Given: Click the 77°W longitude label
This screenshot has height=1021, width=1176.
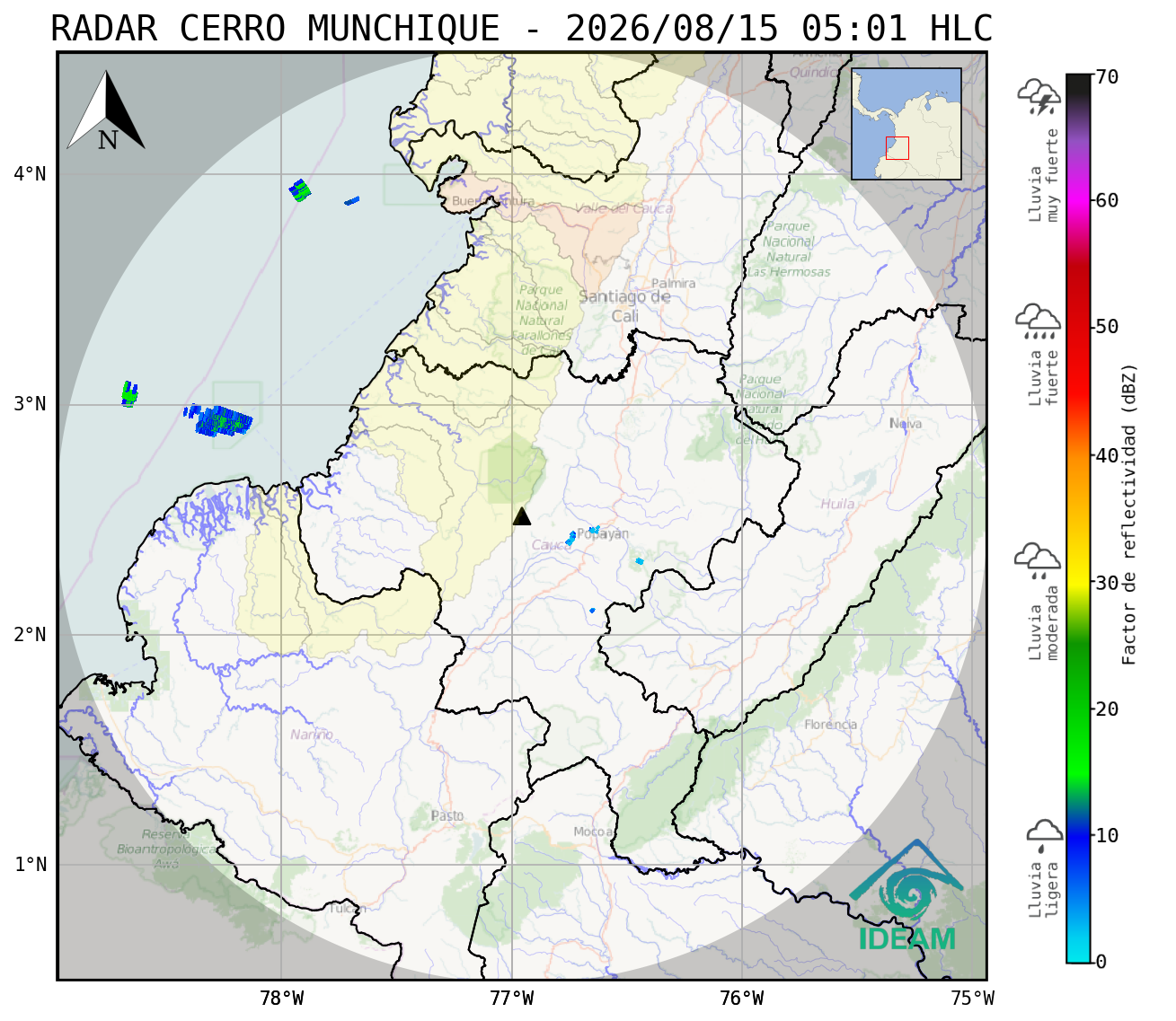Looking at the screenshot, I should coord(512,998).
